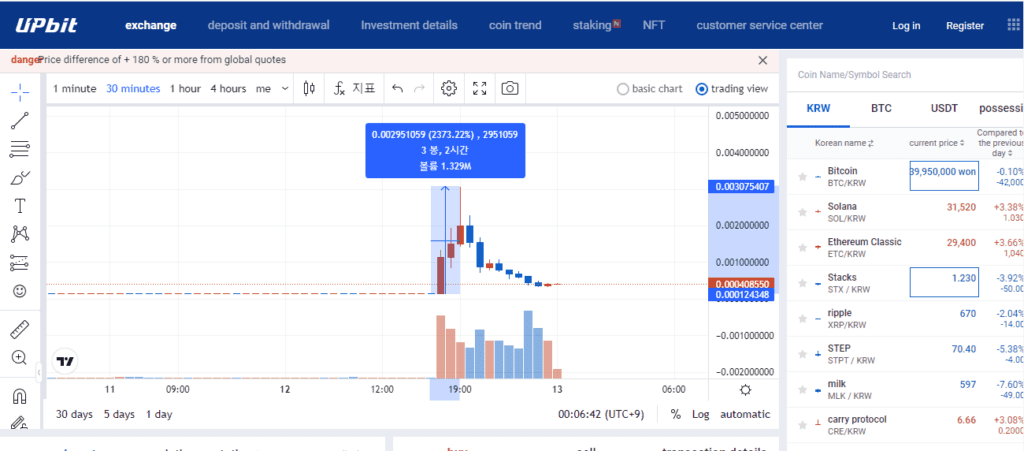Open the emoji icons tool
The image size is (1024, 451).
20,291
